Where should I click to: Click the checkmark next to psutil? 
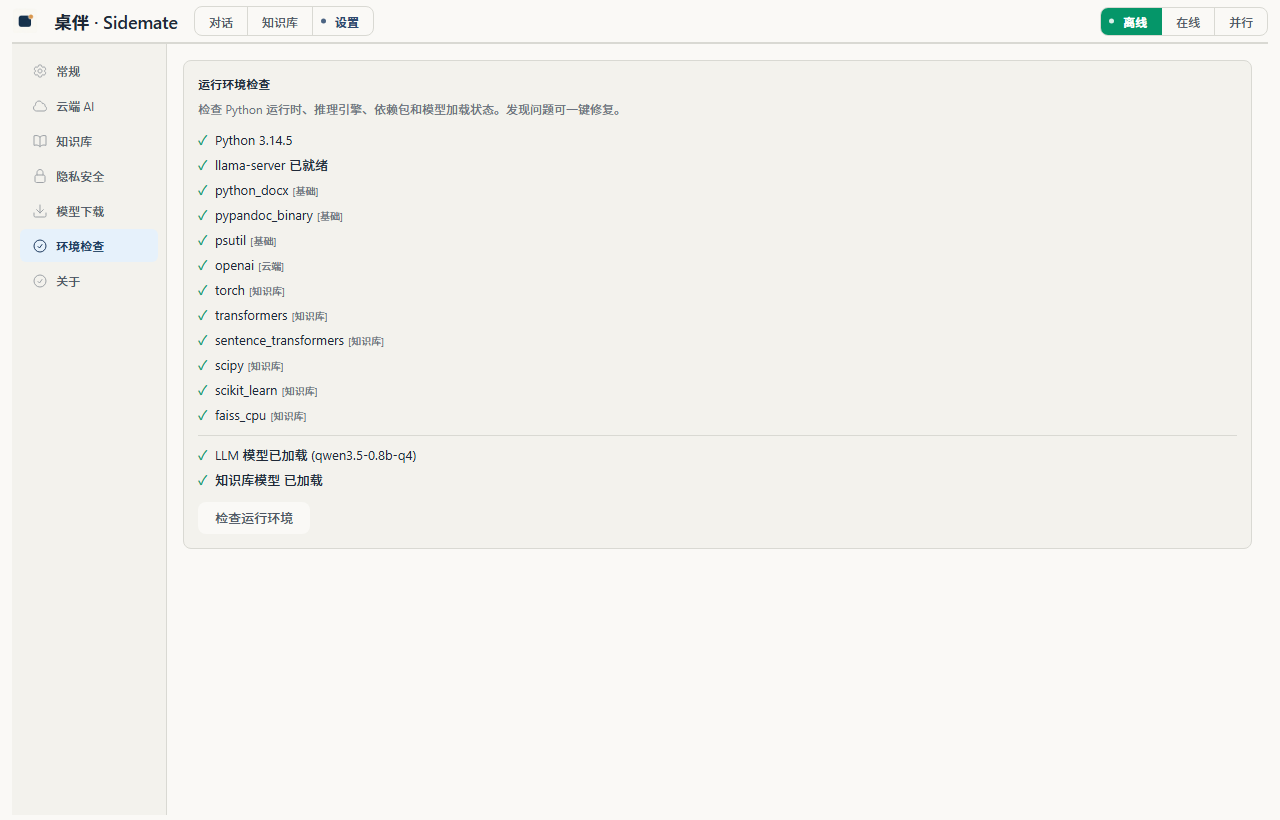tap(203, 241)
